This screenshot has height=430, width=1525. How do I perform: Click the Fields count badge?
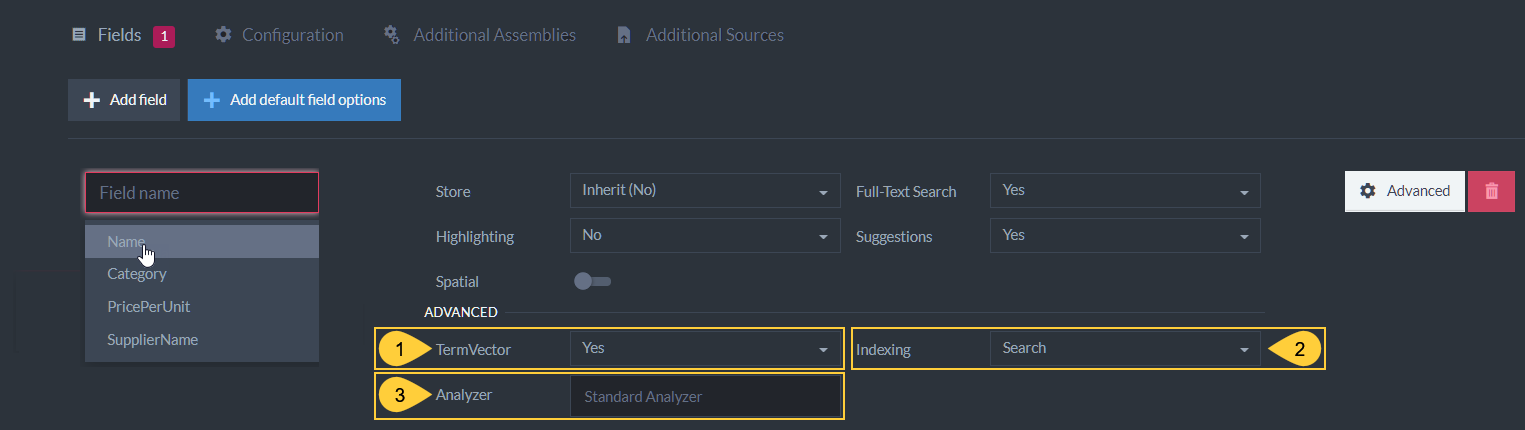pyautogui.click(x=164, y=36)
